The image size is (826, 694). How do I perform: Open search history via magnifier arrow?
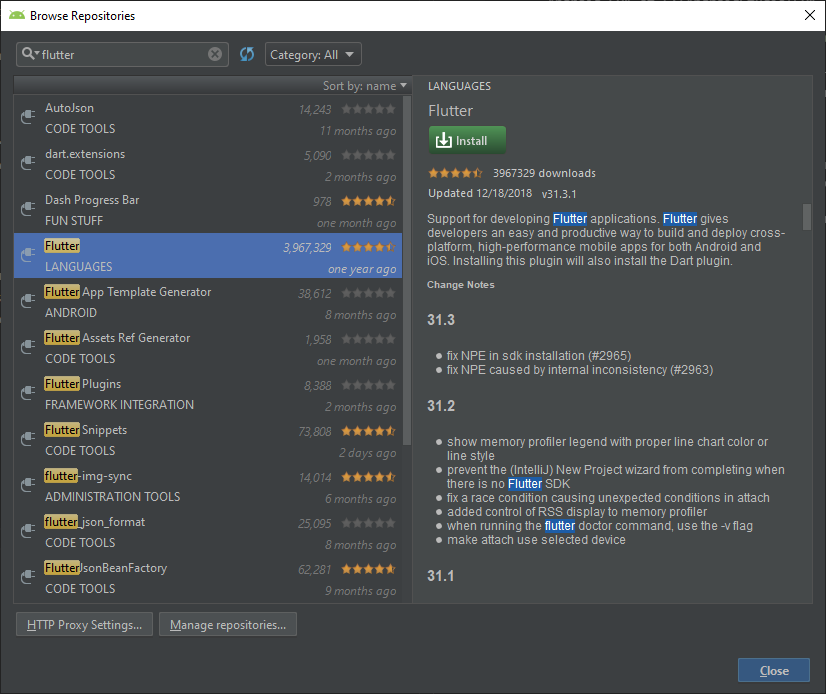pyautogui.click(x=37, y=53)
